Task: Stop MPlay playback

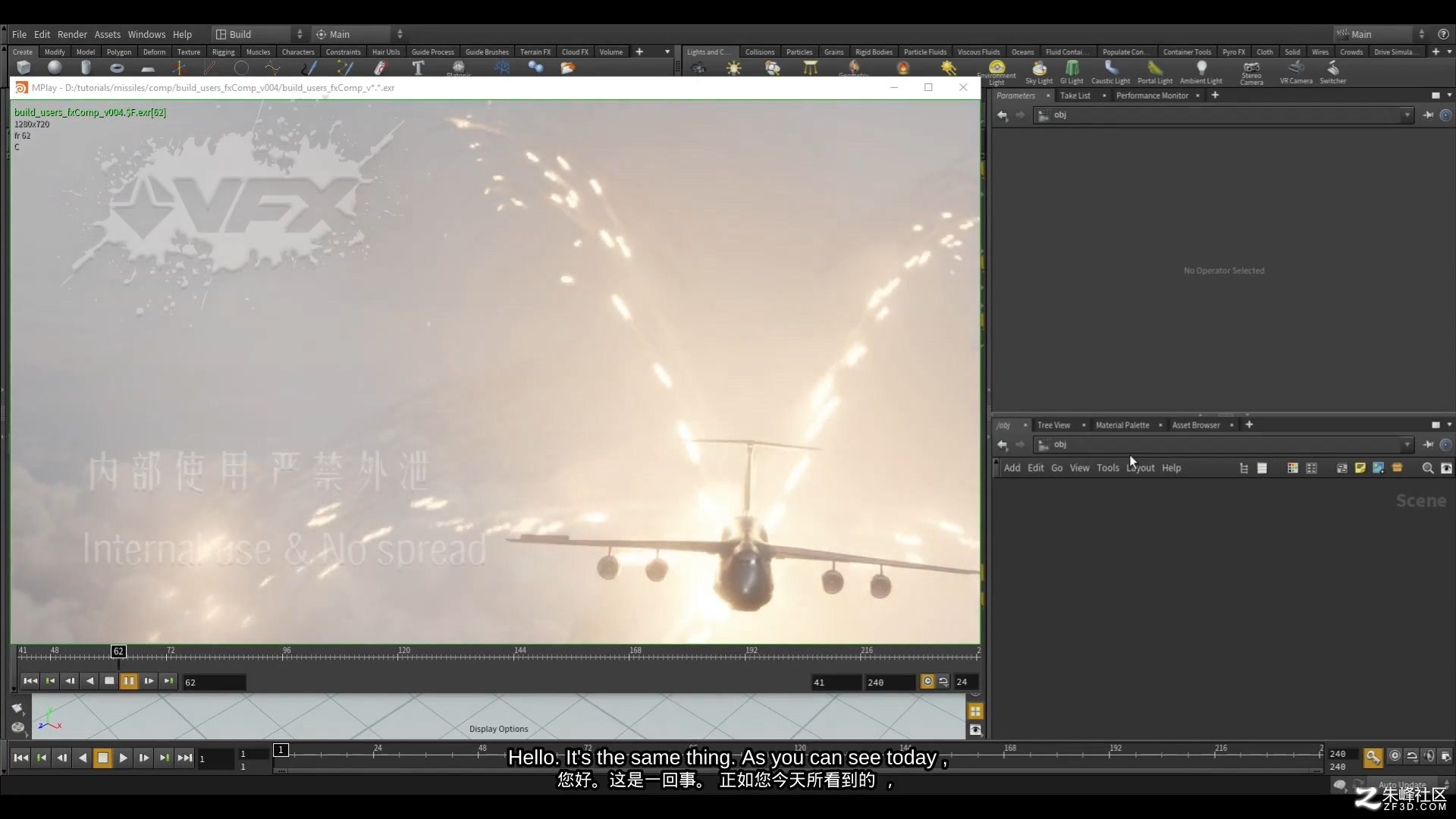Action: tap(109, 681)
